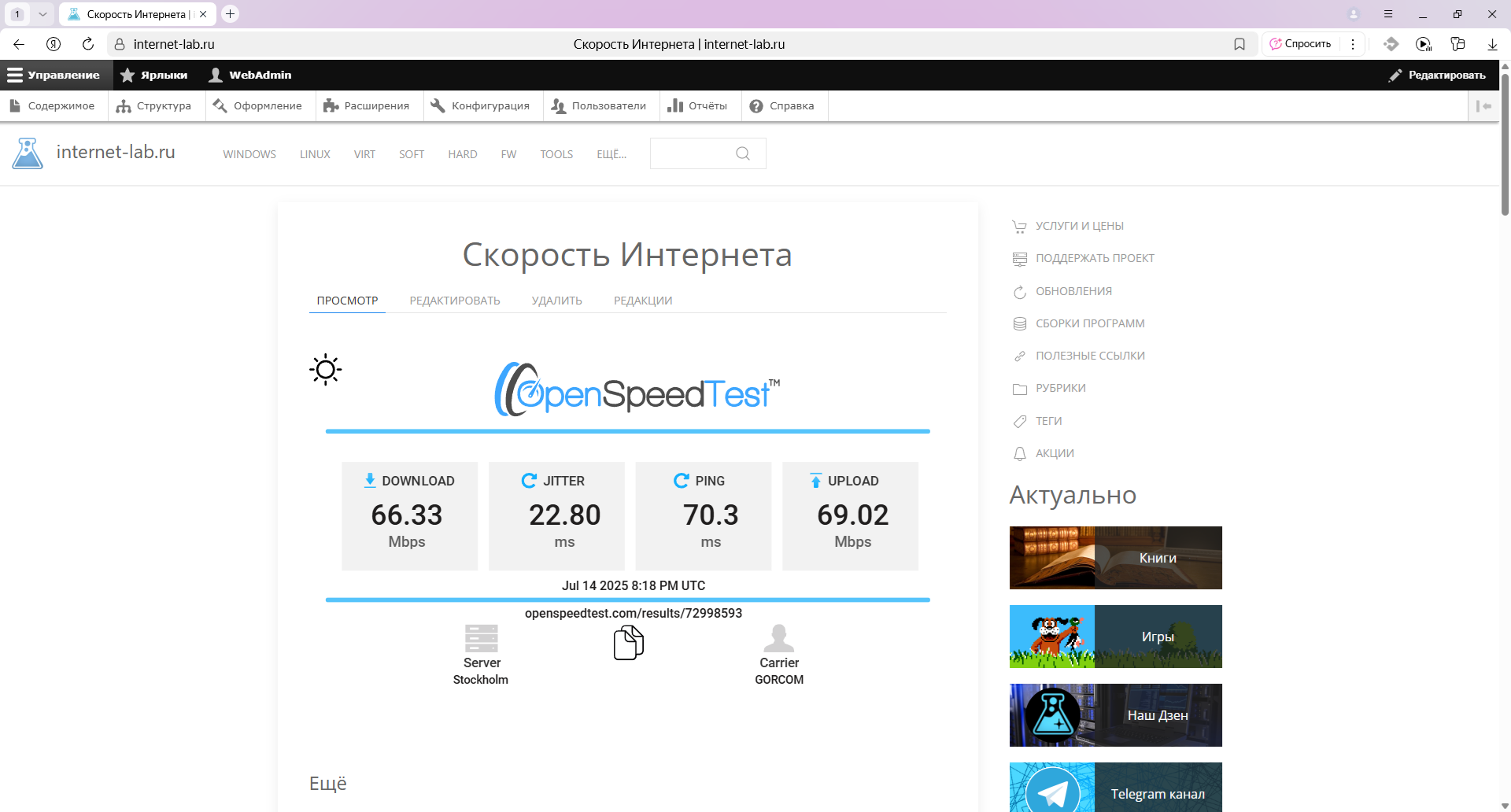The height and width of the screenshot is (812, 1511).
Task: Open the downloads arrow icon
Action: [x=1492, y=44]
